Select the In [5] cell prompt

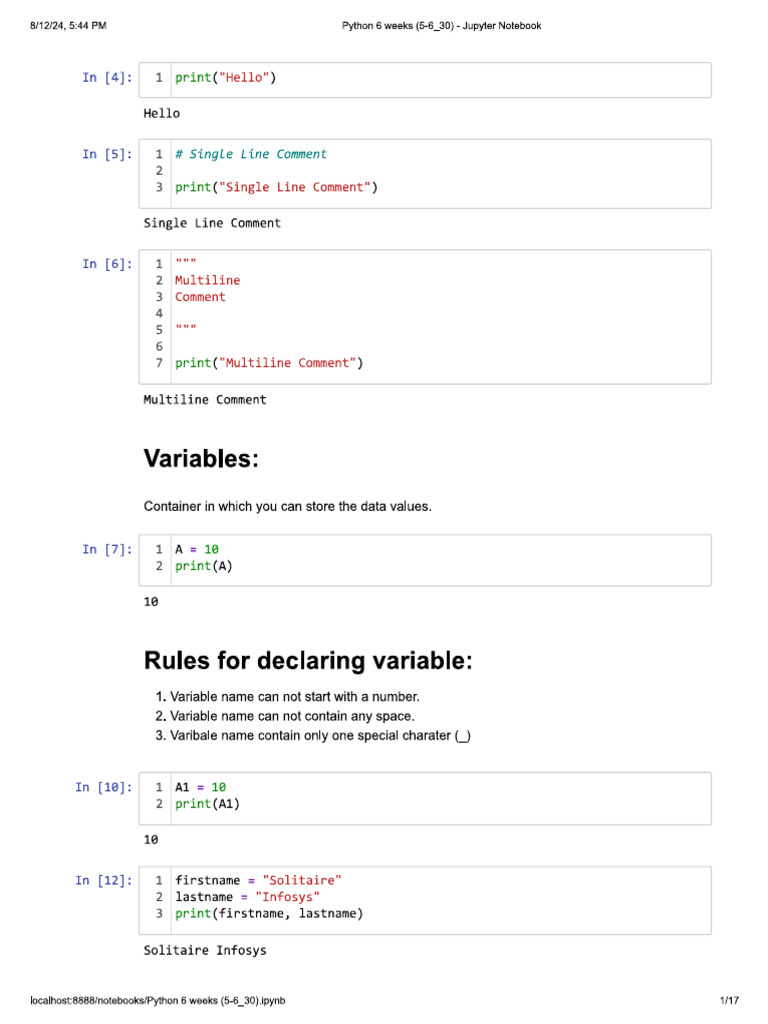coord(107,154)
